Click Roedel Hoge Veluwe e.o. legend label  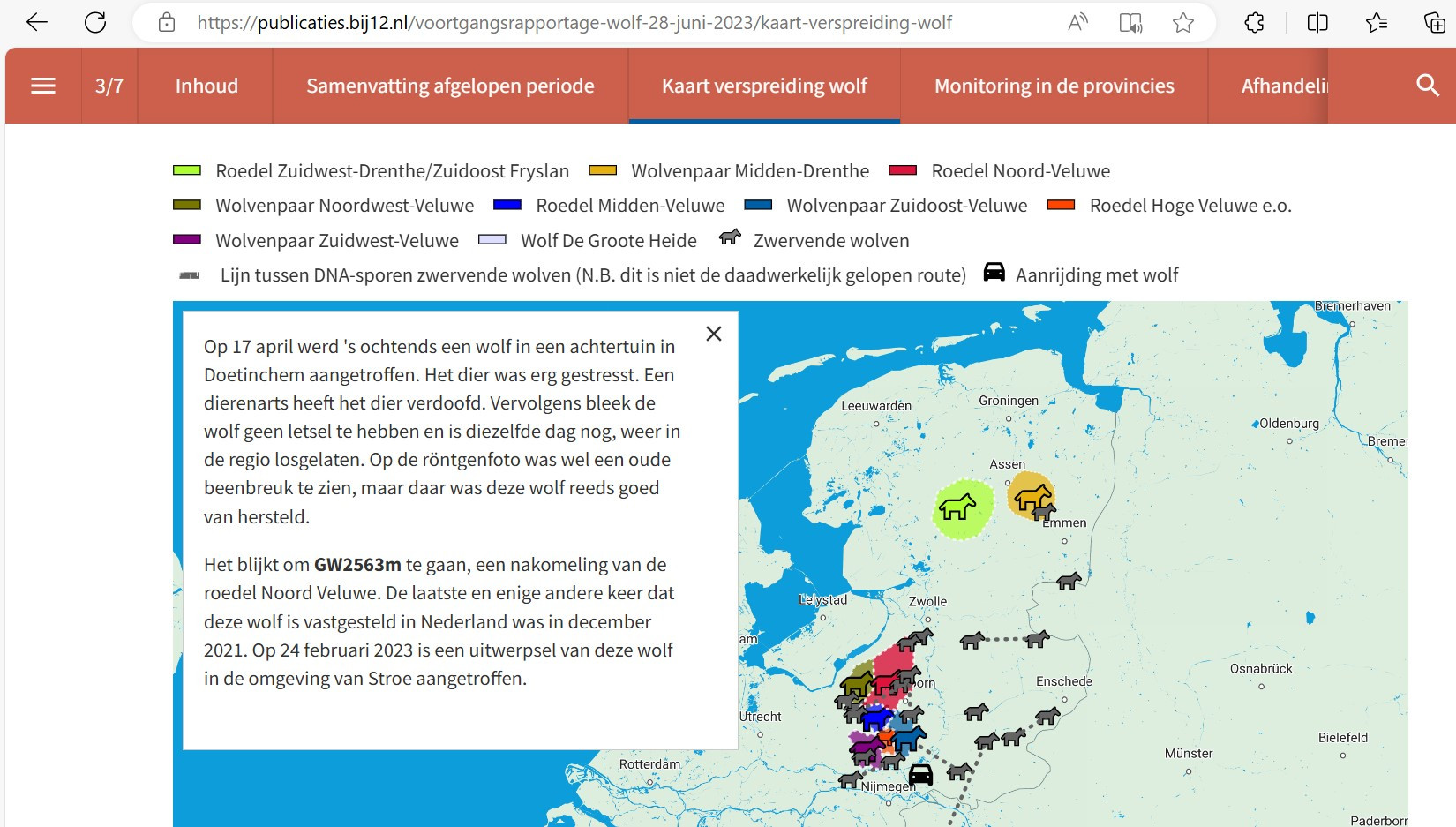[x=1190, y=206]
